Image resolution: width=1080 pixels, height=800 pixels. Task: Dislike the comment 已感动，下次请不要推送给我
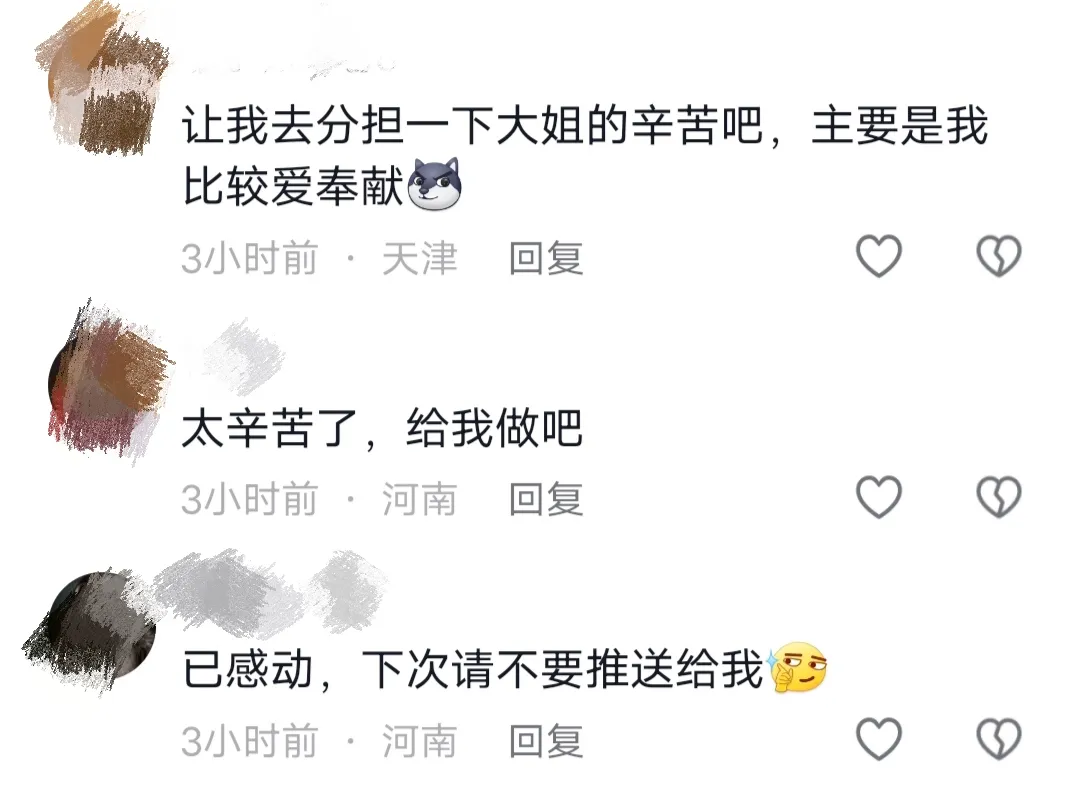click(999, 739)
